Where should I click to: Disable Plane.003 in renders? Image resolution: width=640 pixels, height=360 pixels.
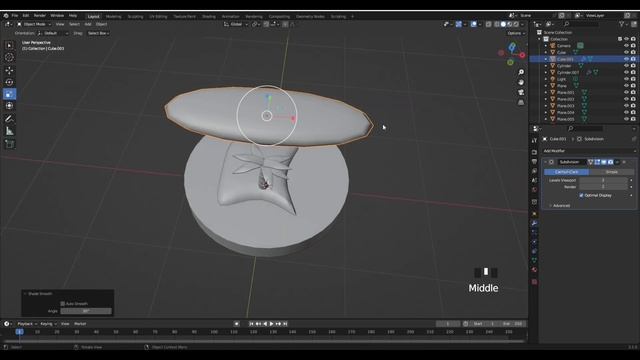click(633, 106)
